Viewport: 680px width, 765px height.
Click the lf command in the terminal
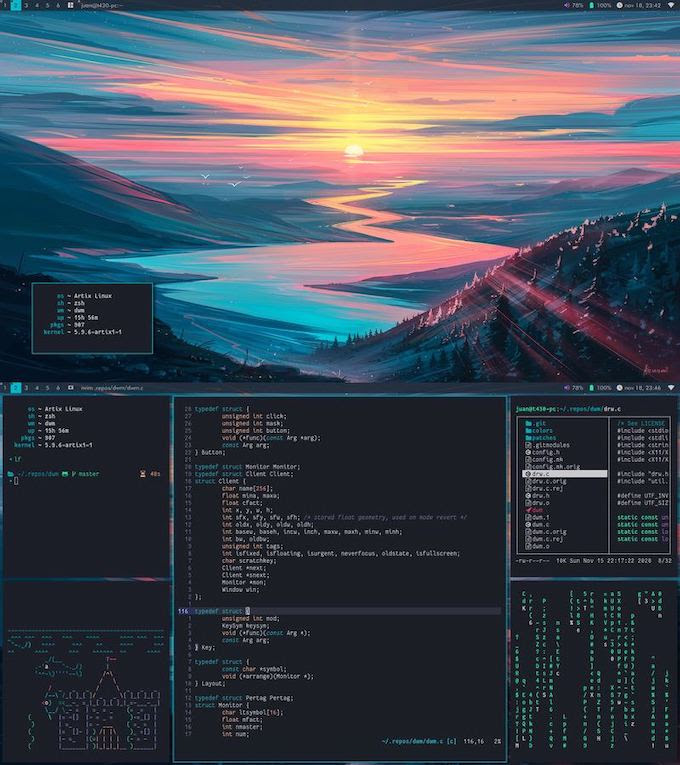(18, 460)
